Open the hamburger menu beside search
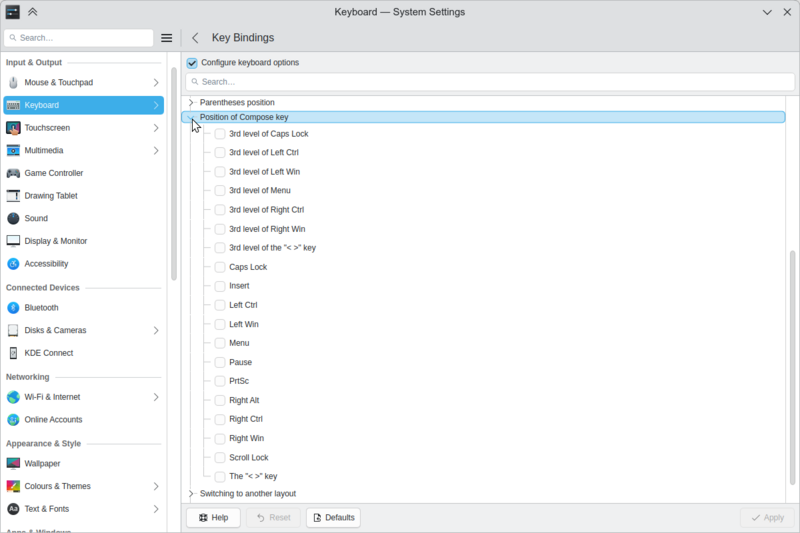Viewport: 800px width, 533px height. [167, 38]
